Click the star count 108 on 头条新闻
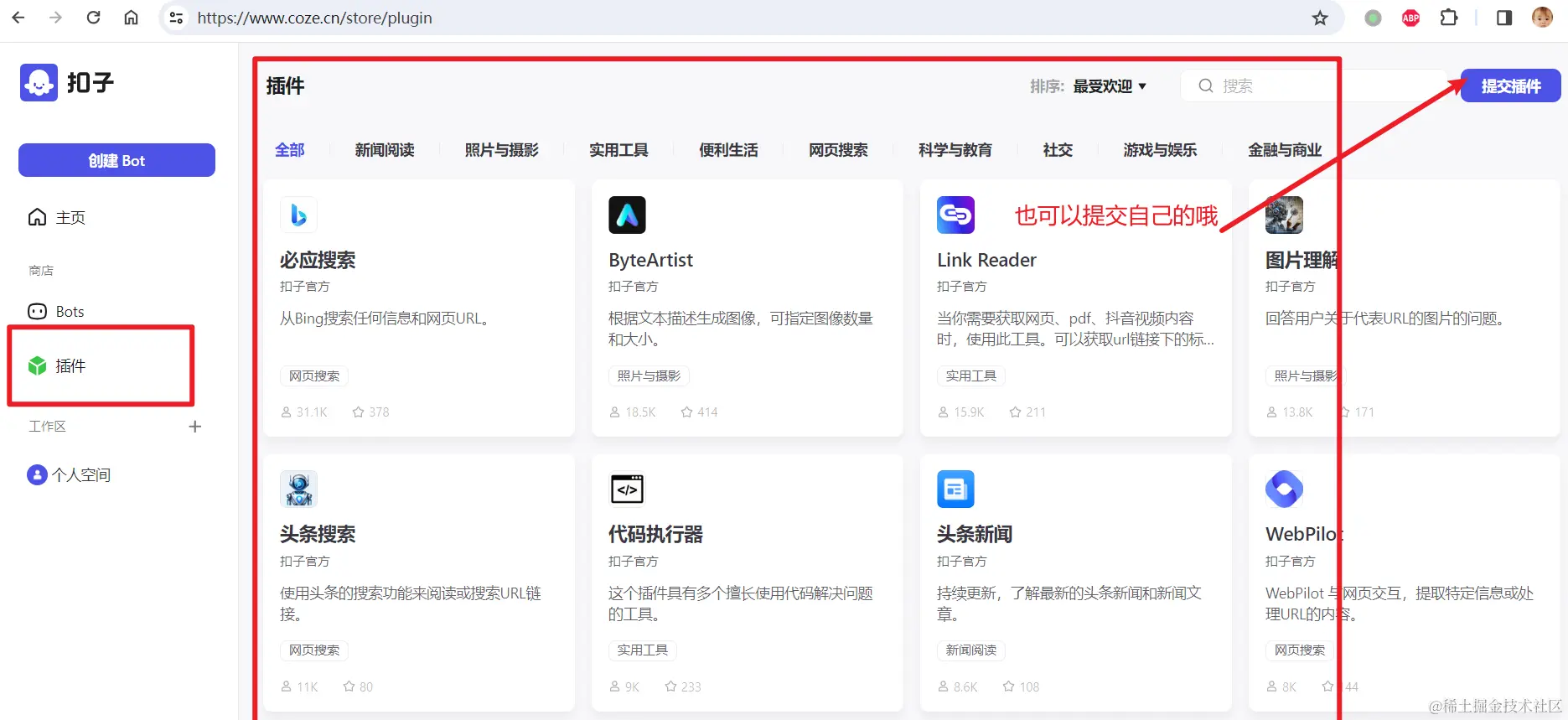The height and width of the screenshot is (720, 1568). coord(1021,686)
